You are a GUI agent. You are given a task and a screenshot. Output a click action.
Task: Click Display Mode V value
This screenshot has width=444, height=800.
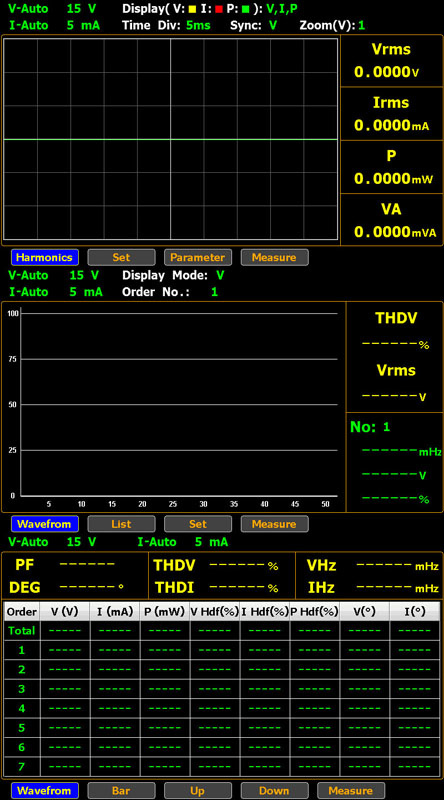tap(220, 276)
